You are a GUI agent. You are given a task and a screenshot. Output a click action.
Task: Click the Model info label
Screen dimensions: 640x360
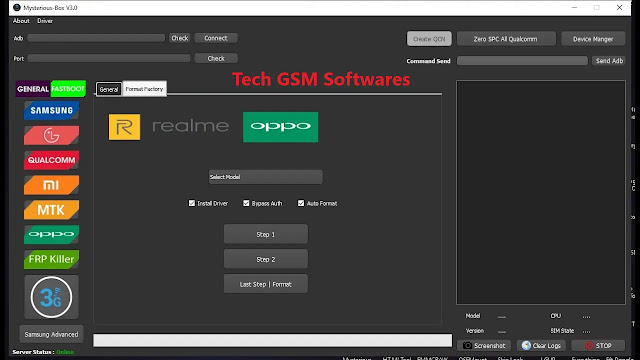473,316
